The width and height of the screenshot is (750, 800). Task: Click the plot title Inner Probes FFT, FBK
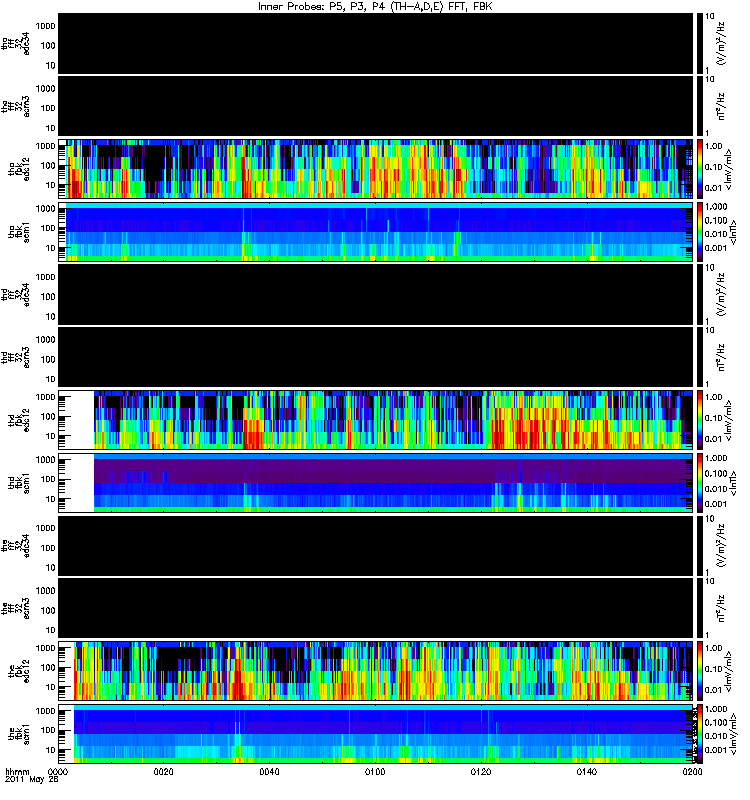click(x=375, y=7)
